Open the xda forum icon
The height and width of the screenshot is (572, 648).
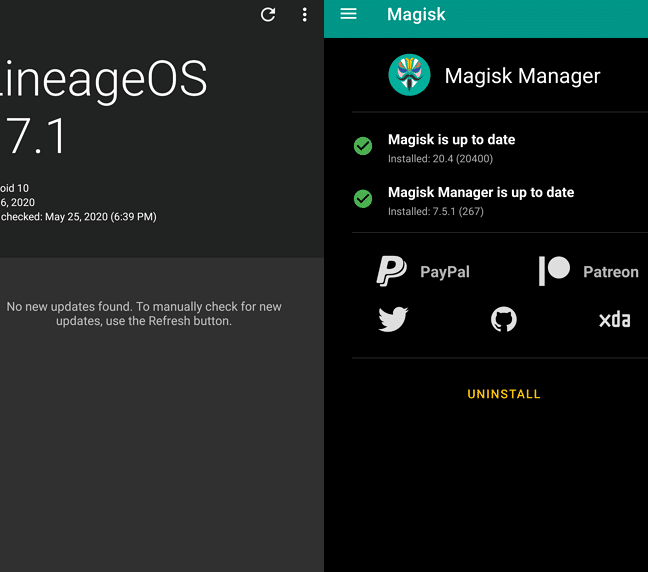point(614,320)
